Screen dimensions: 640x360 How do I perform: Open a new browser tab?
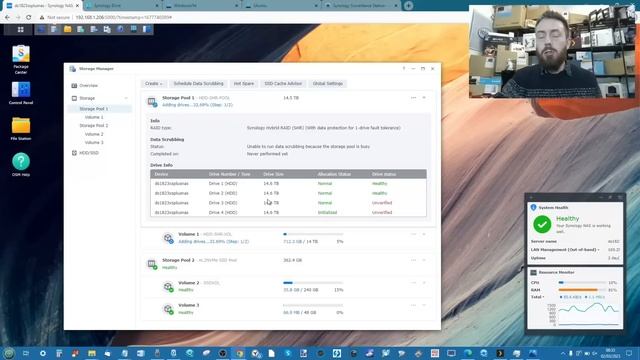click(408, 6)
